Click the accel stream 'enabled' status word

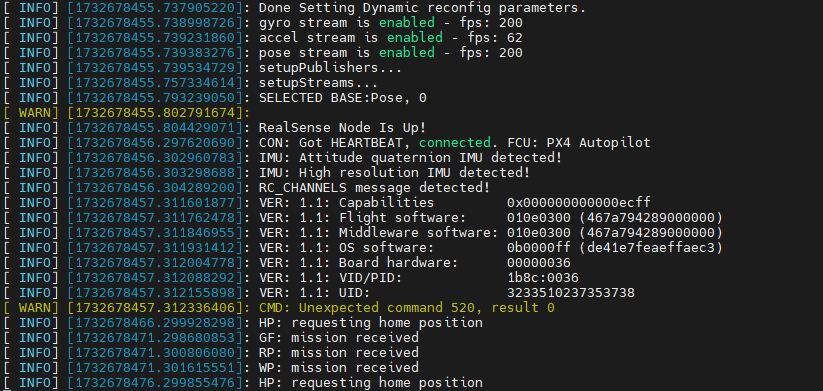tap(415, 38)
